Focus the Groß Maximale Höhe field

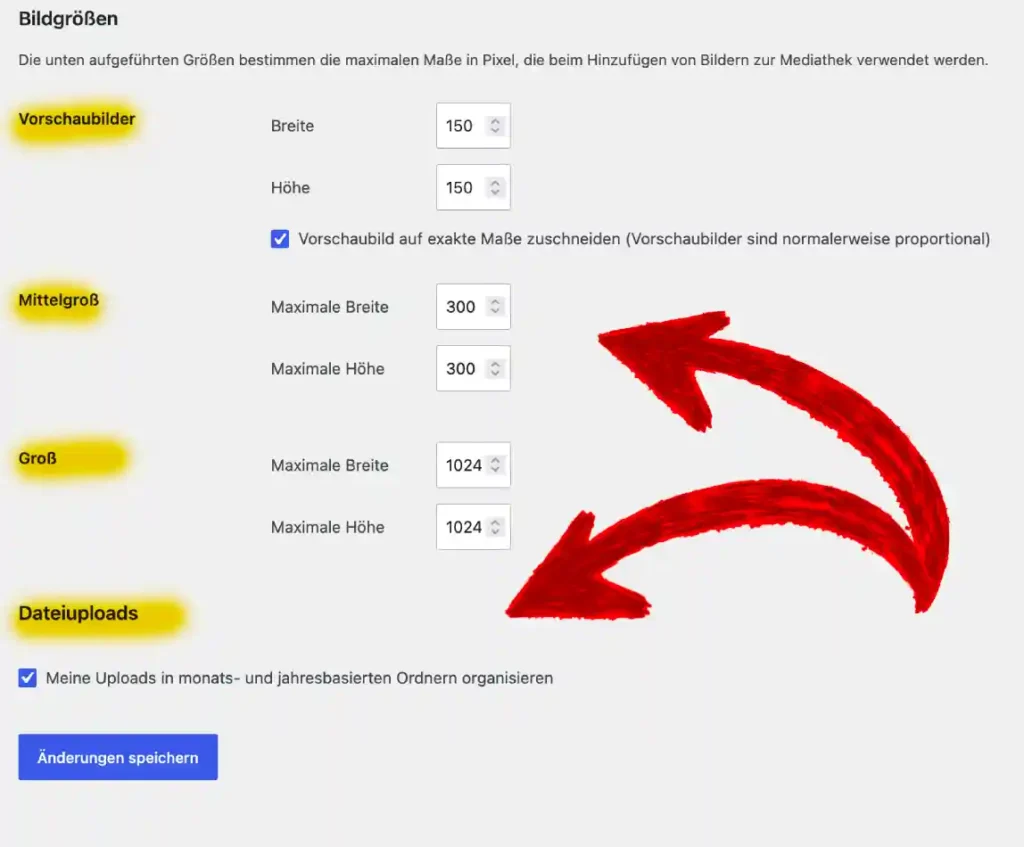click(x=473, y=527)
